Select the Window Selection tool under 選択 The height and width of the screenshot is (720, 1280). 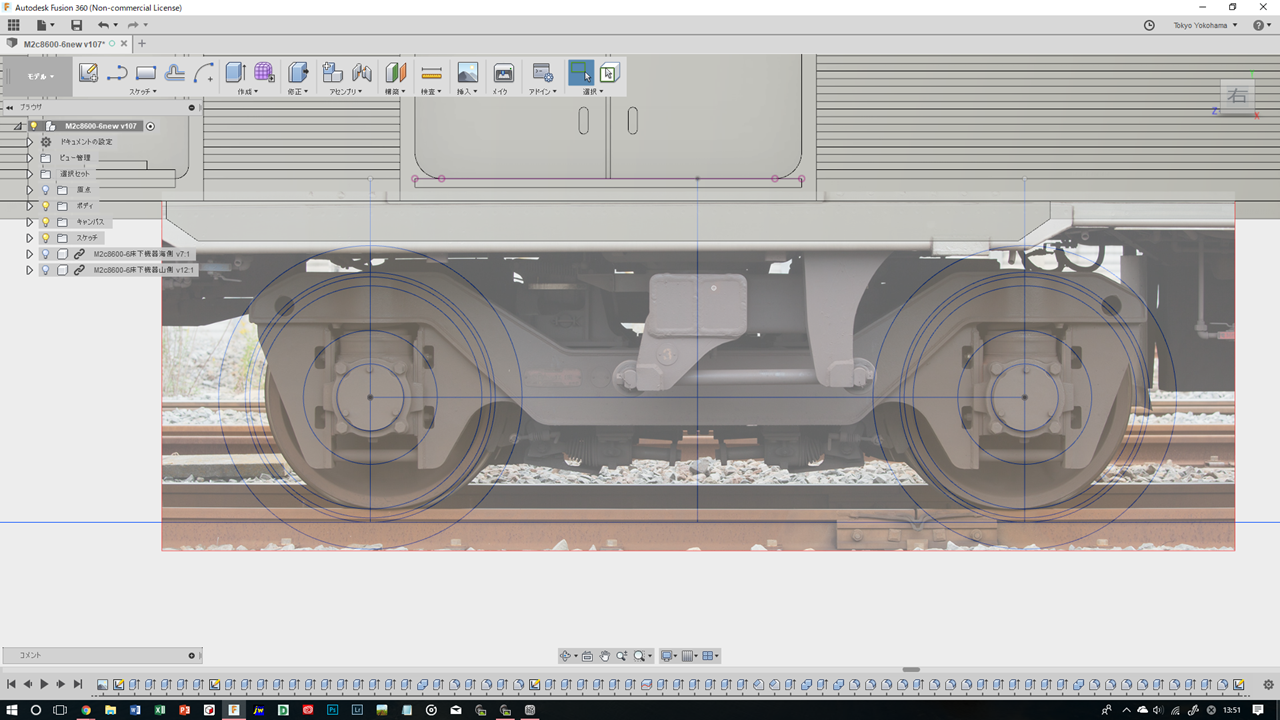(581, 73)
